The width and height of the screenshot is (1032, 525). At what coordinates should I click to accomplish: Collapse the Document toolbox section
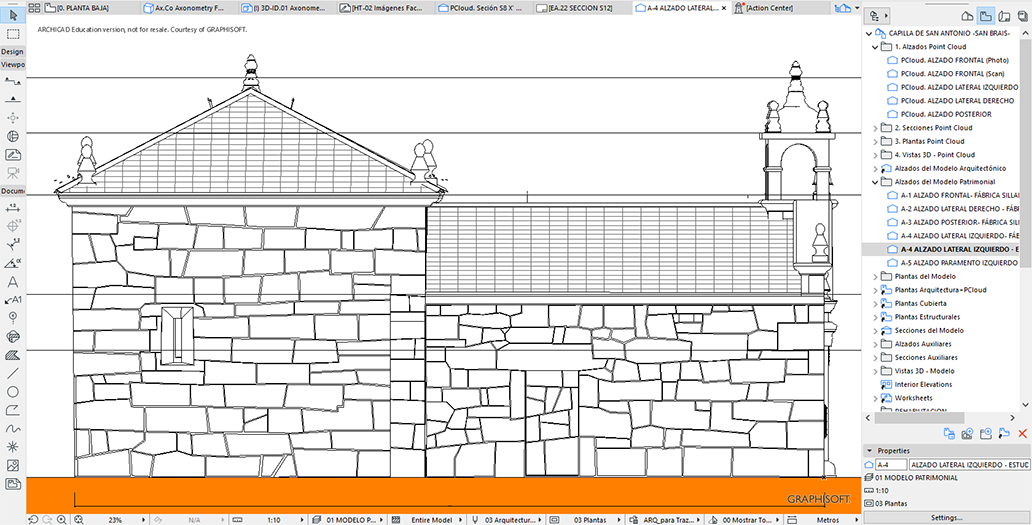click(x=13, y=190)
